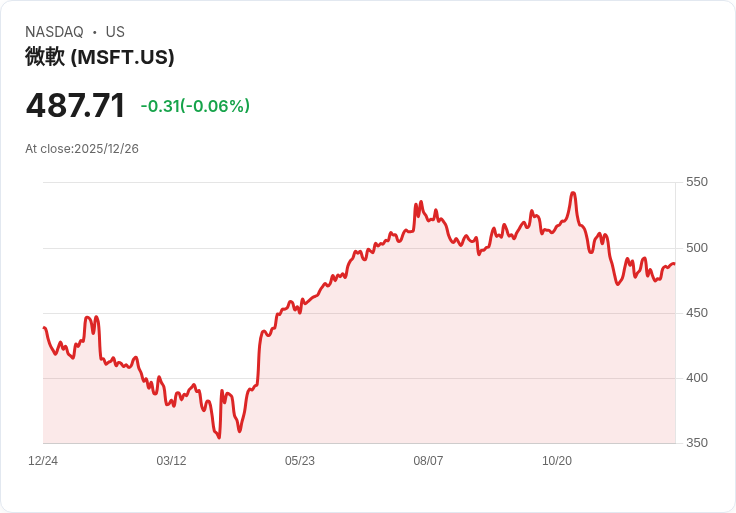The height and width of the screenshot is (513, 736).
Task: Open the 微軟 (MSFT.US) stock title
Action: [x=100, y=57]
